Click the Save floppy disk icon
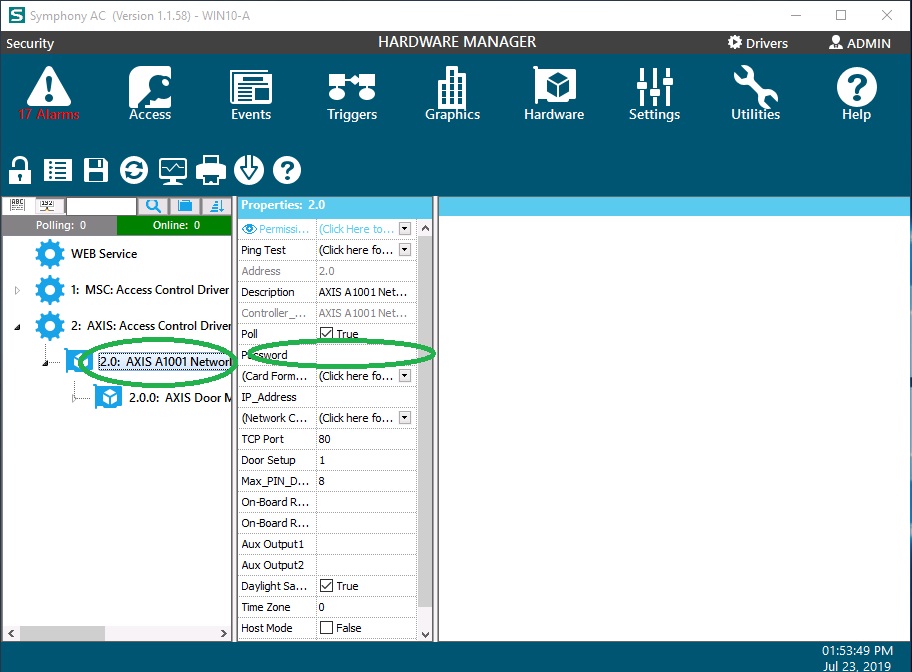The height and width of the screenshot is (672, 912). click(x=96, y=170)
